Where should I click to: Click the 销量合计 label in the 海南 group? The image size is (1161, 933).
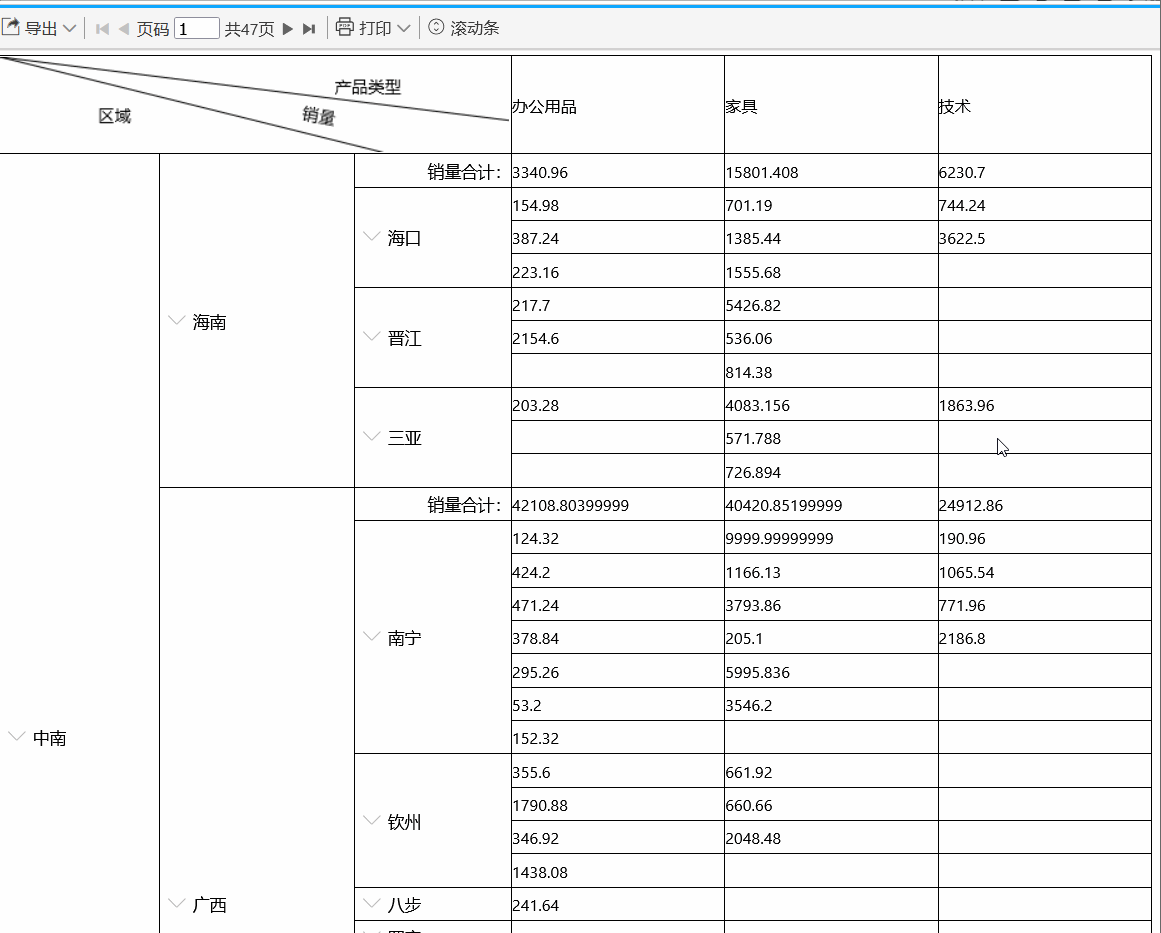coord(465,172)
